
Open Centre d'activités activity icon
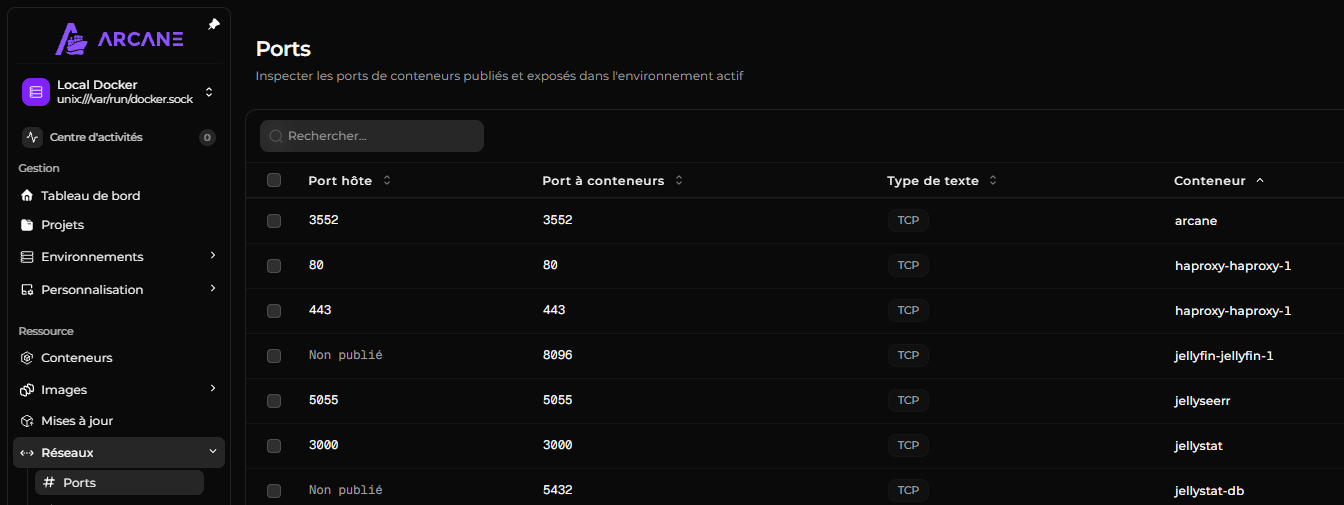[32, 137]
